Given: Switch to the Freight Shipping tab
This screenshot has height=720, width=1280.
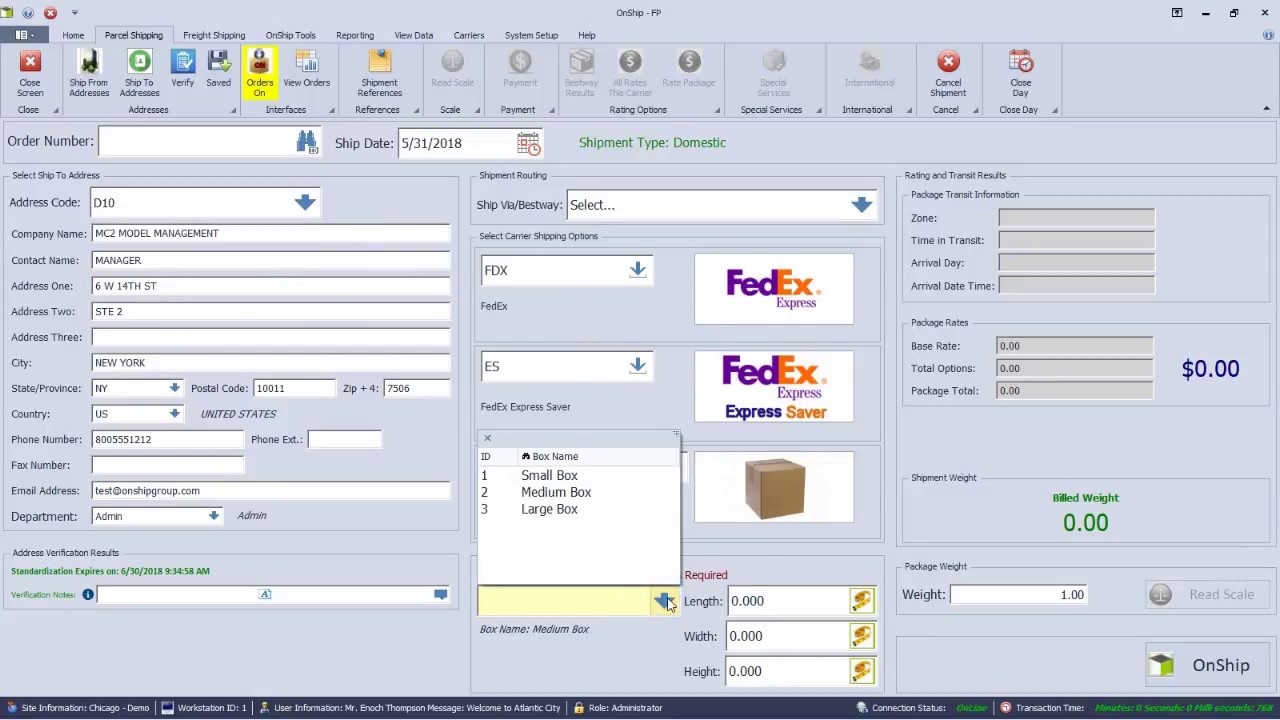Looking at the screenshot, I should click(214, 35).
